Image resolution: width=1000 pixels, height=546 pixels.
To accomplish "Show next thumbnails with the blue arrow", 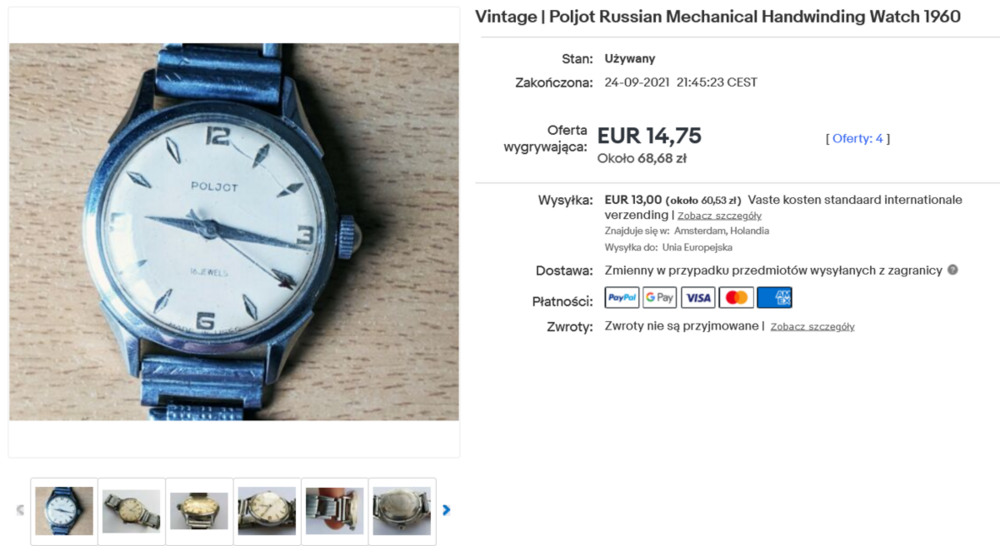I will 446,510.
